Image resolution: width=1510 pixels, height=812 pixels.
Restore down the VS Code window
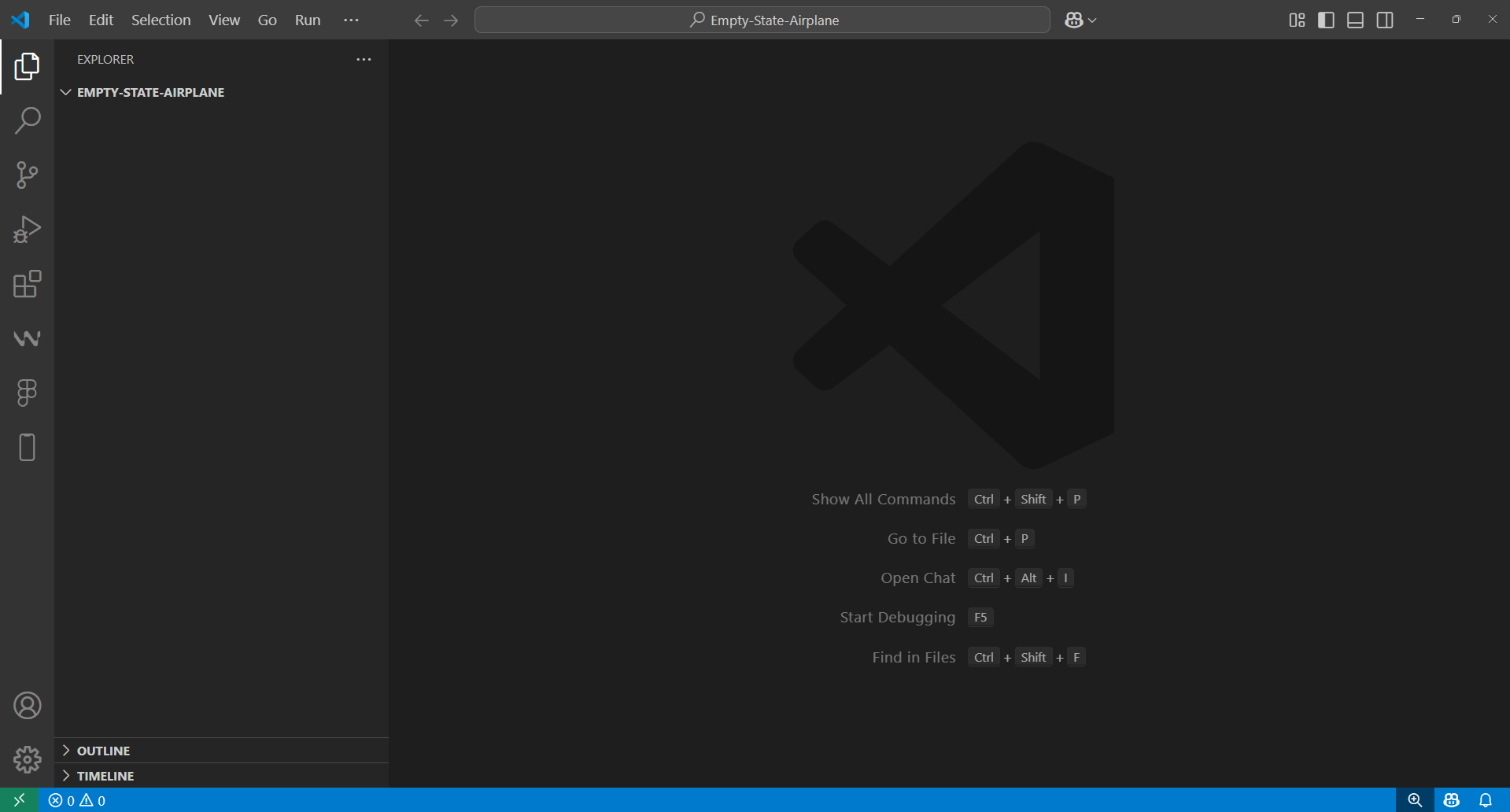1456,20
